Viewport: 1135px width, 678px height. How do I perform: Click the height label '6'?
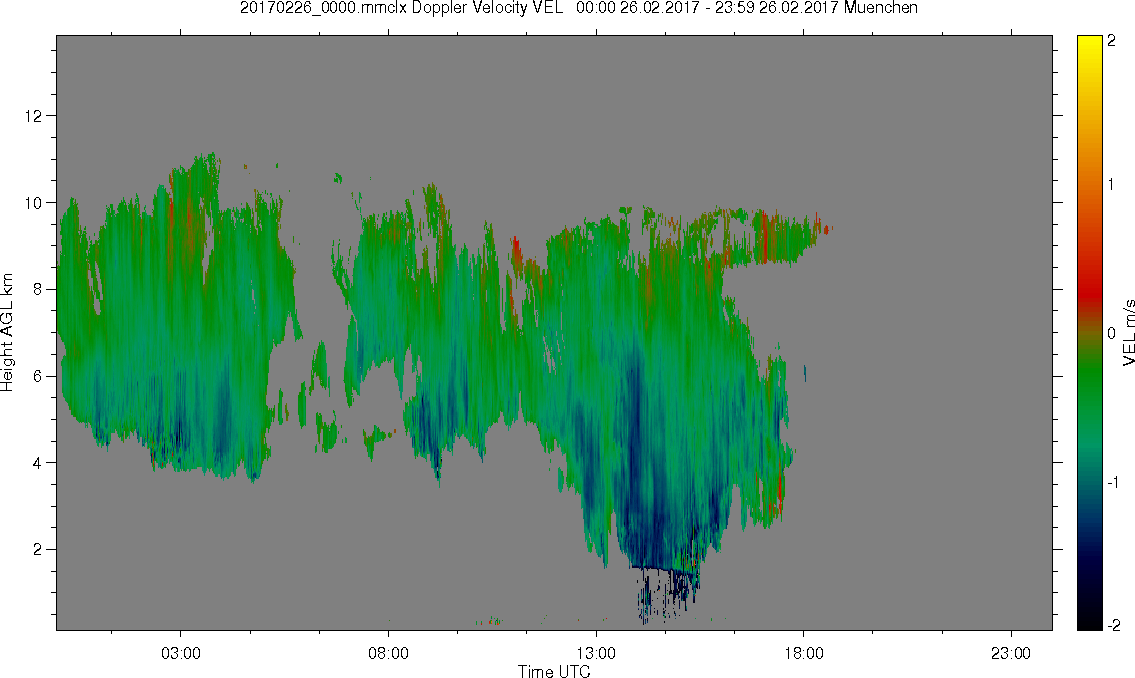(x=37, y=376)
